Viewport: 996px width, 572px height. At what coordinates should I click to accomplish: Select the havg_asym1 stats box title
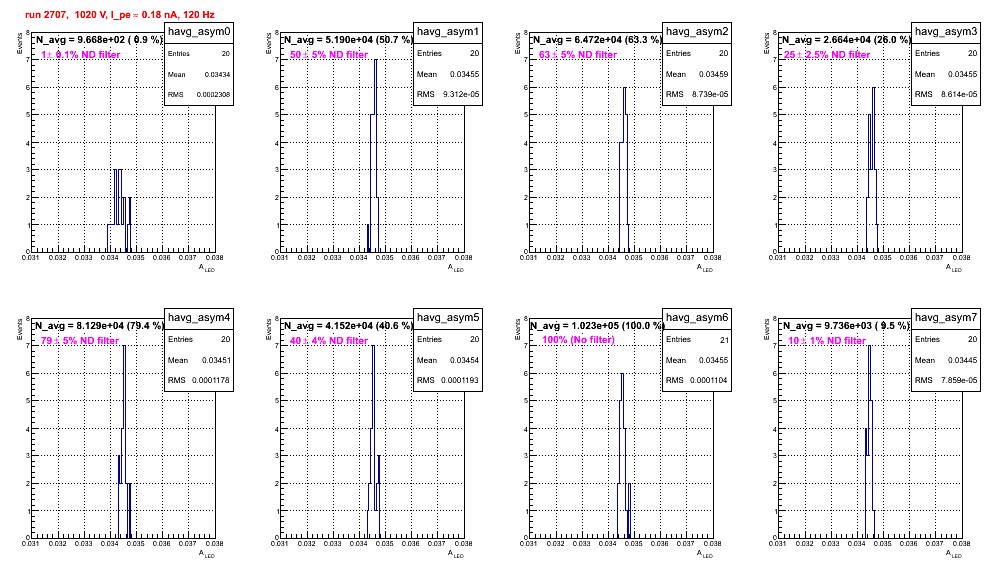(448, 31)
